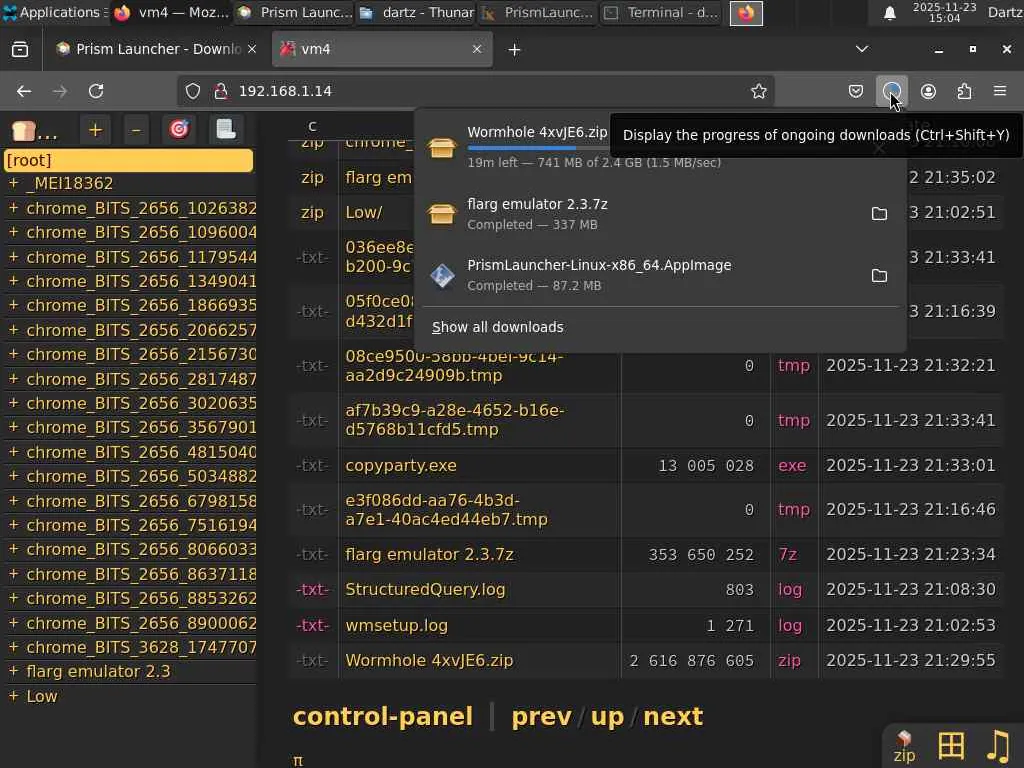
Task: List all tabs dropdown arrow
Action: tap(862, 49)
